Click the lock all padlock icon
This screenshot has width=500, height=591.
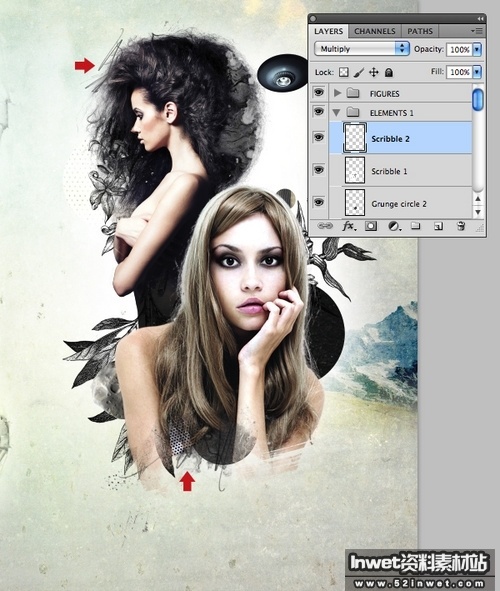tap(389, 72)
